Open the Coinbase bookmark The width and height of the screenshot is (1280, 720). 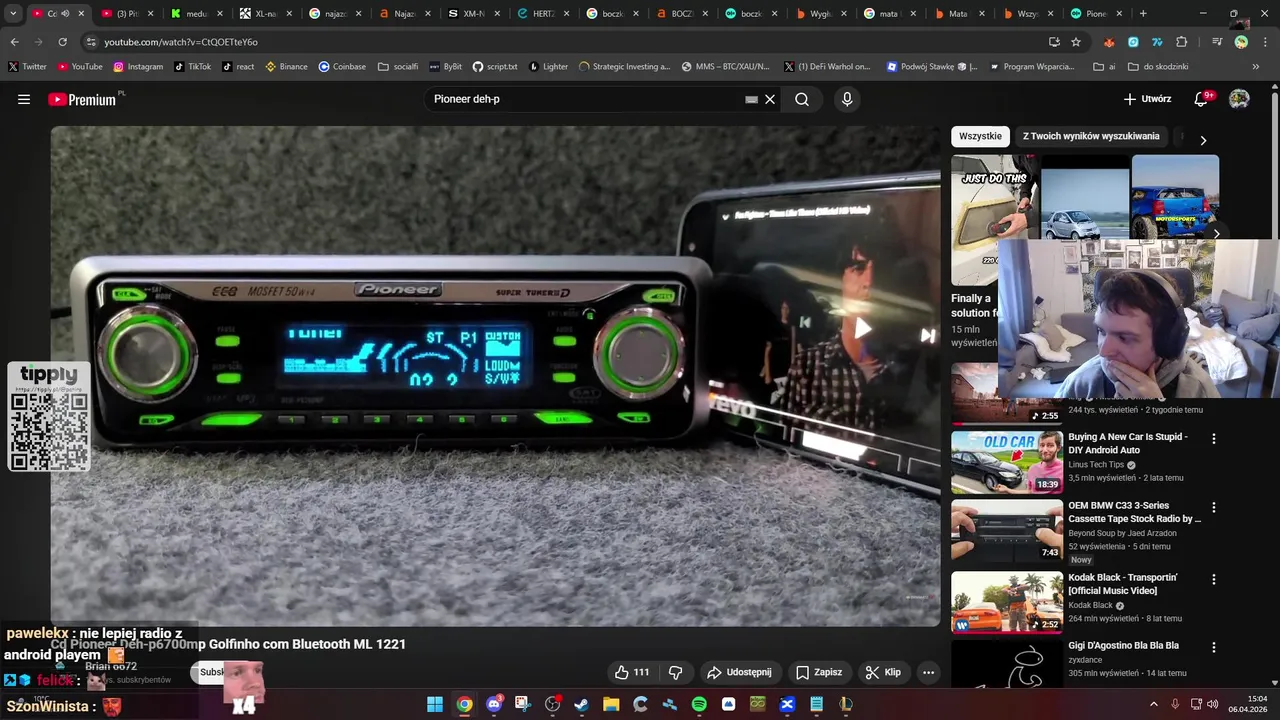342,67
